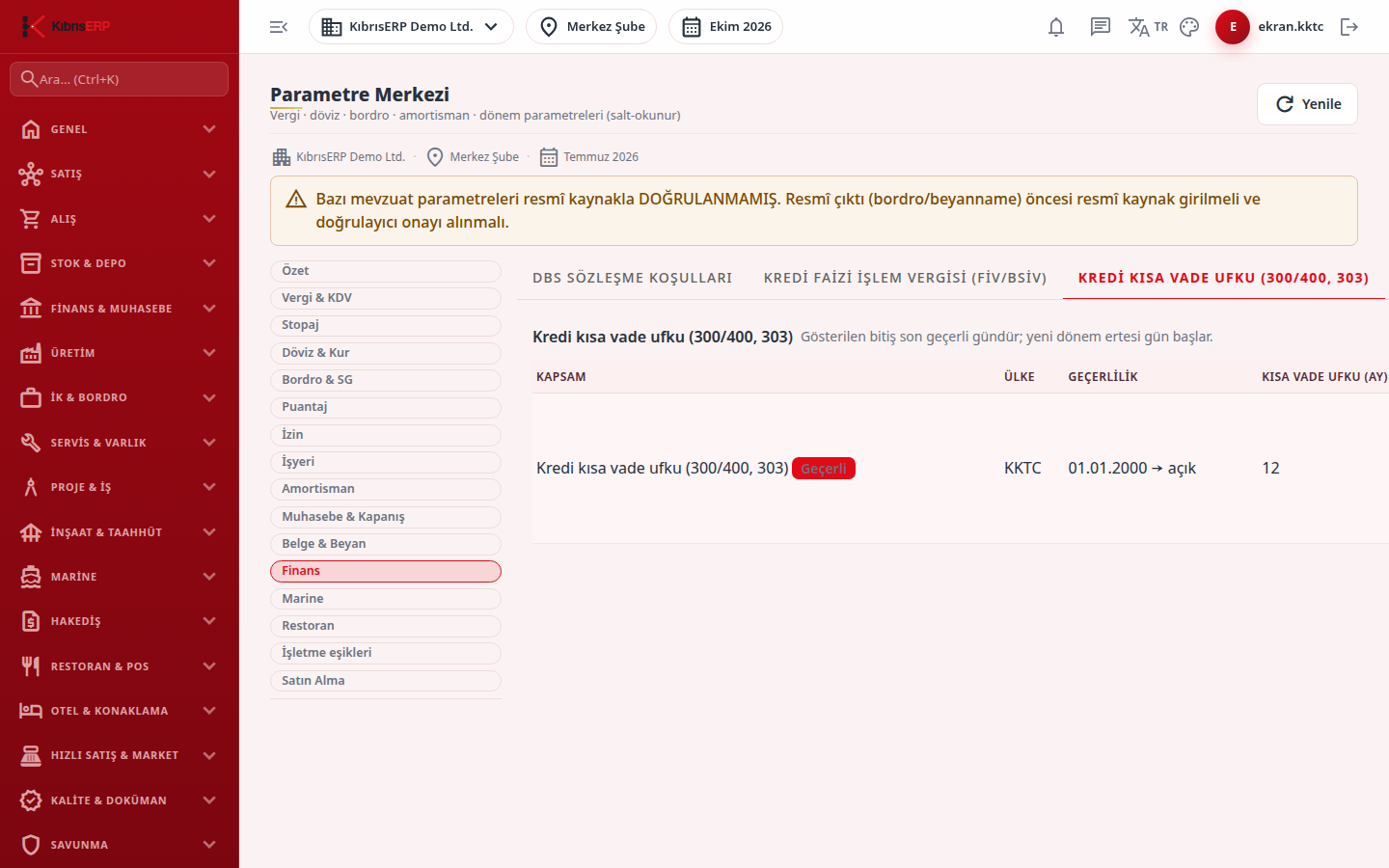Viewport: 1389px width, 868px height.
Task: Click the Stok & Depo box icon
Action: pyautogui.click(x=31, y=263)
